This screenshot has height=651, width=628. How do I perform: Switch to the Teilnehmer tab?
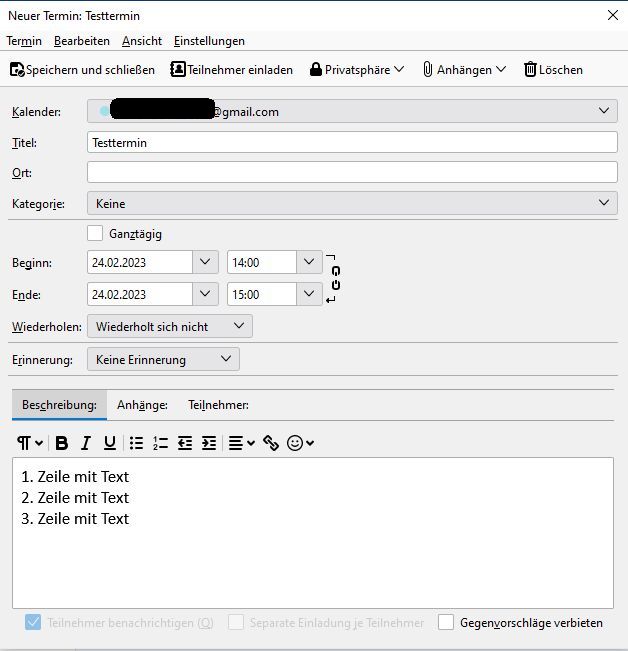point(218,405)
